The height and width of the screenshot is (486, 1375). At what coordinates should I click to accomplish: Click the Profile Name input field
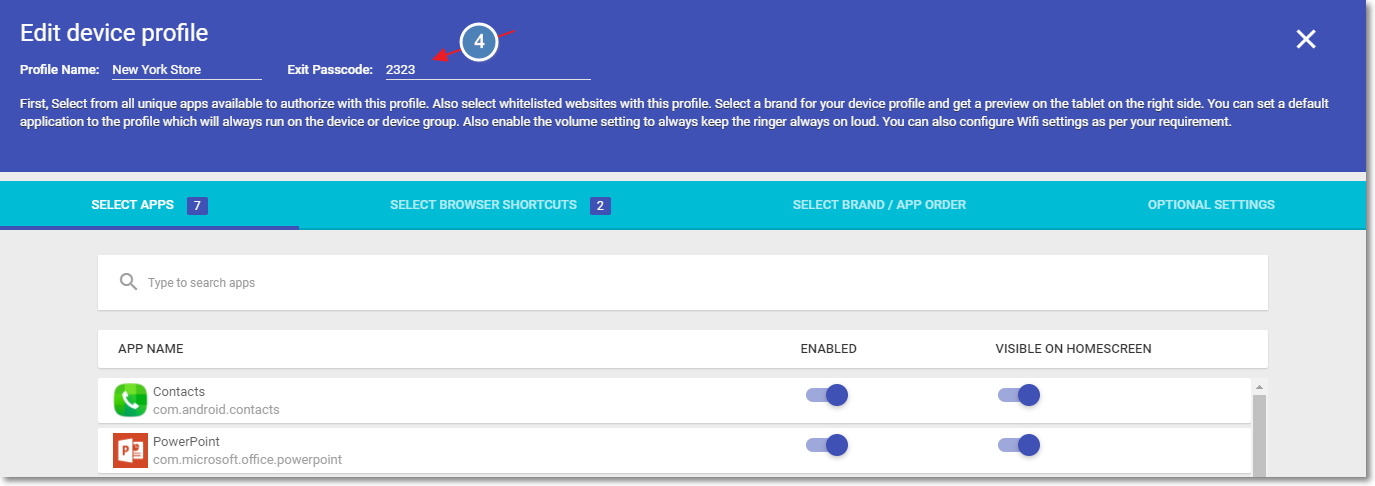185,70
